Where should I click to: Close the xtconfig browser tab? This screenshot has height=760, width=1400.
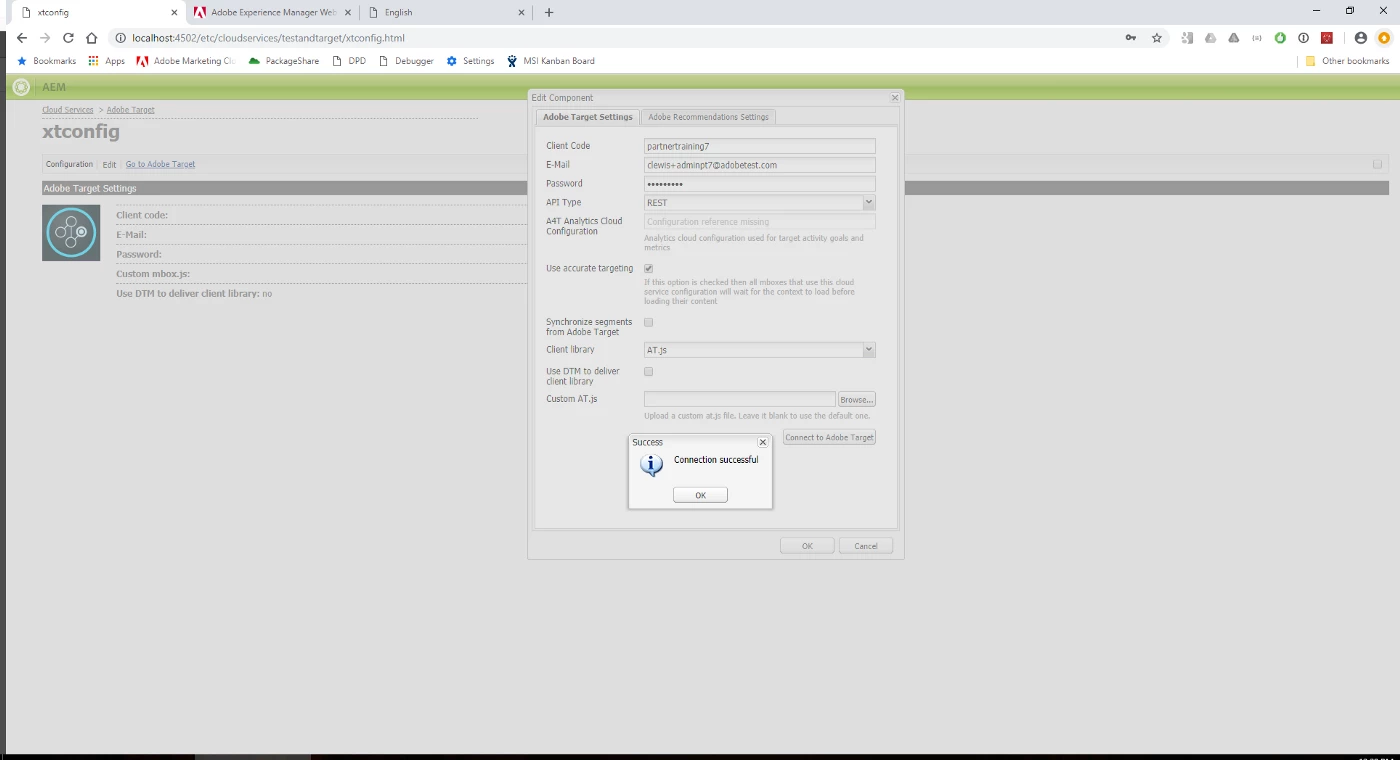tap(174, 13)
